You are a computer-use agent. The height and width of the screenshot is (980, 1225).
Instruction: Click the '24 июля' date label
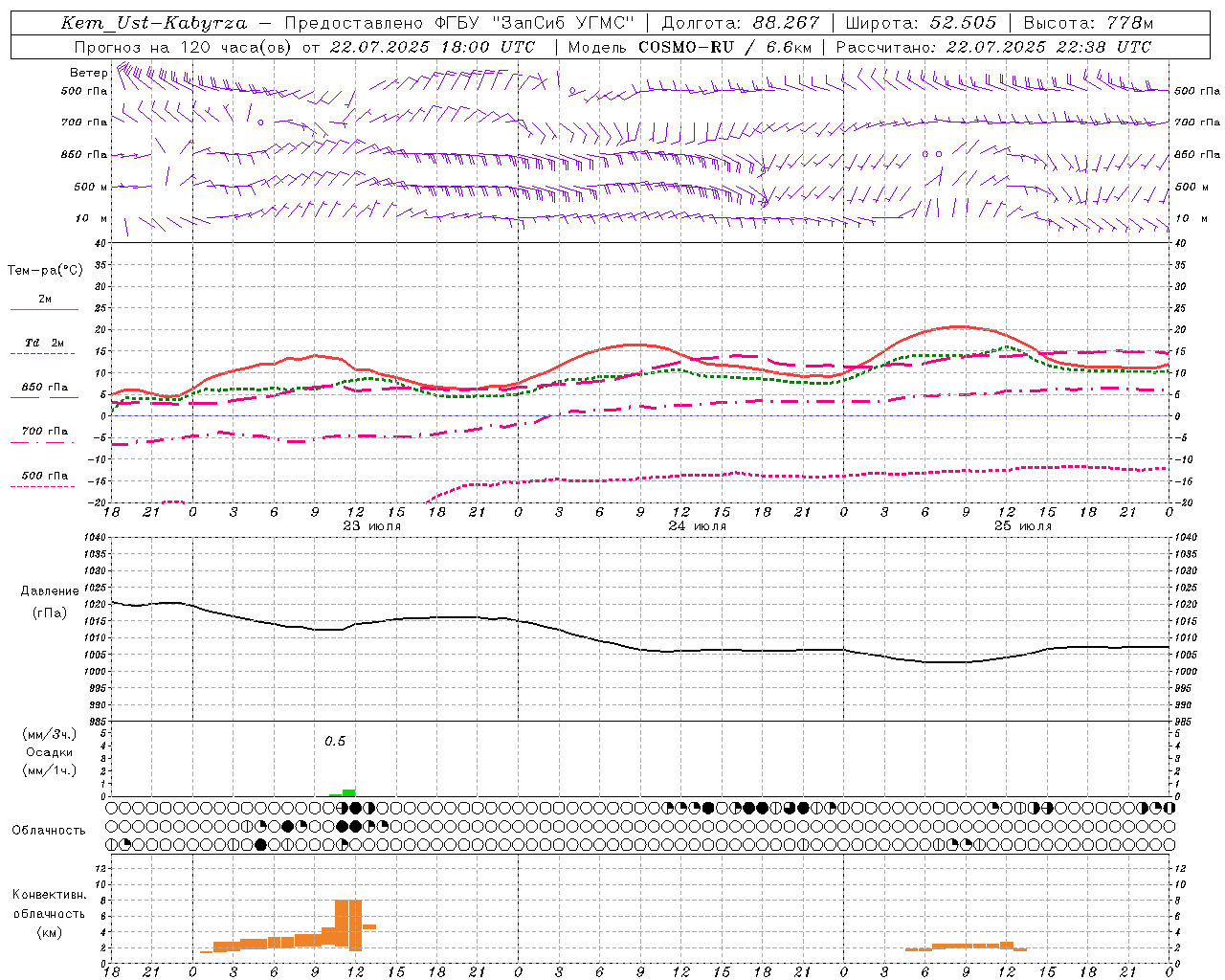pyautogui.click(x=698, y=526)
